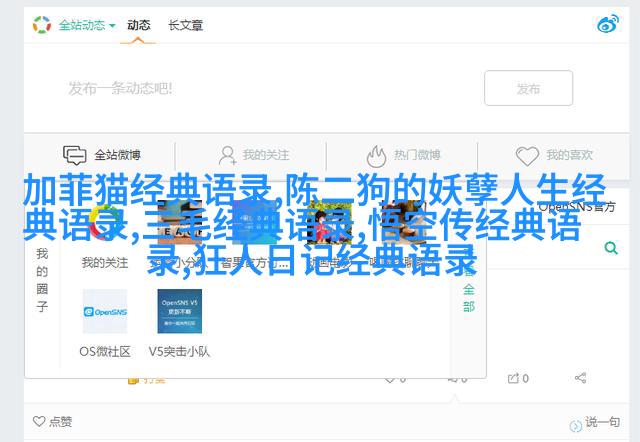Click the green search magnifier icon
The width and height of the screenshot is (640, 442).
611,247
